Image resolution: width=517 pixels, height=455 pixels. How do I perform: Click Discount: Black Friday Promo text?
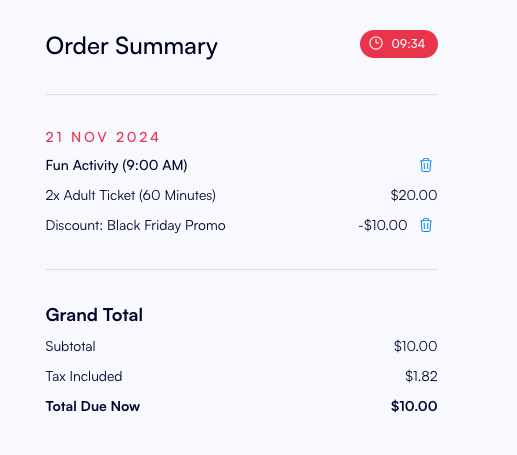click(135, 225)
